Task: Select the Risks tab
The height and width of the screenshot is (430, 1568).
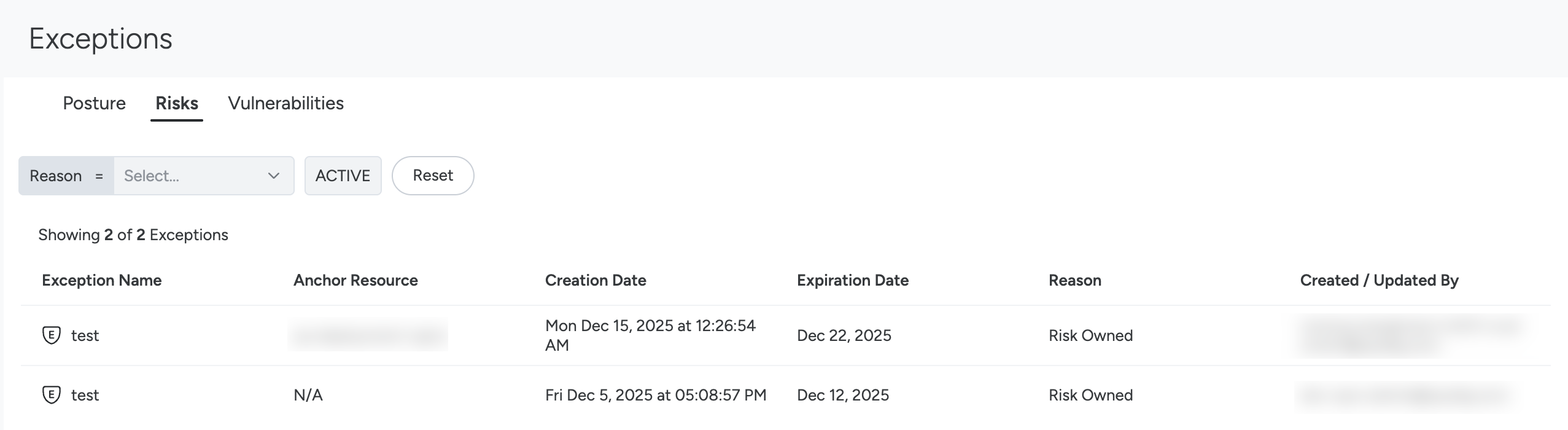Action: pos(177,103)
